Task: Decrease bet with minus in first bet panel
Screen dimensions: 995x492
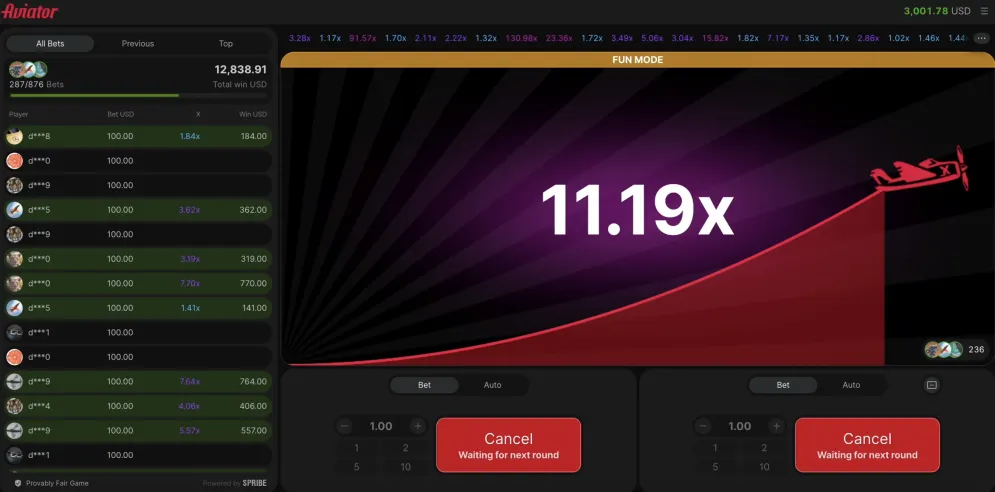Action: tap(345, 426)
